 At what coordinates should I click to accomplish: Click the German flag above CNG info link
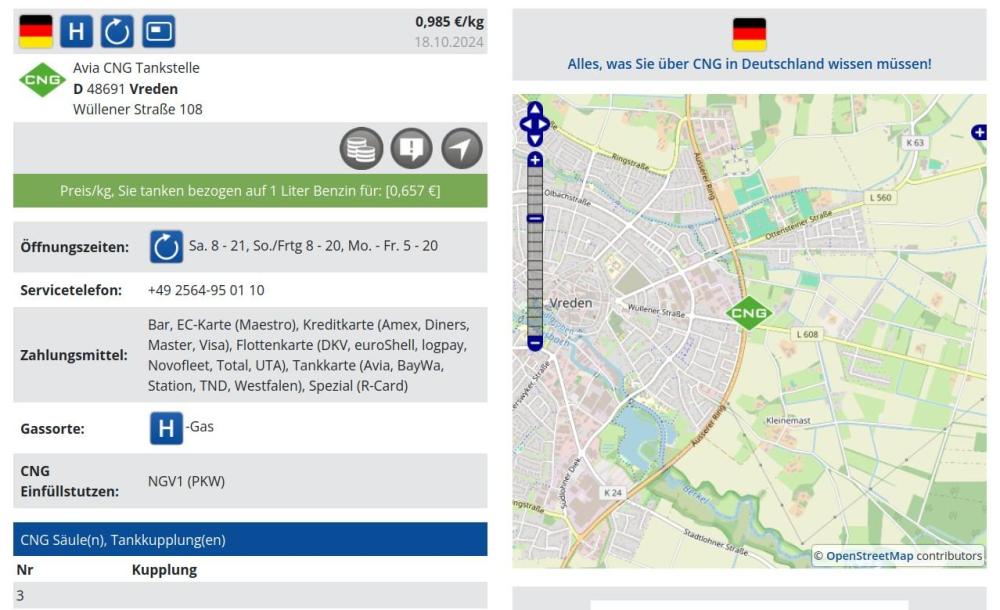[x=749, y=34]
